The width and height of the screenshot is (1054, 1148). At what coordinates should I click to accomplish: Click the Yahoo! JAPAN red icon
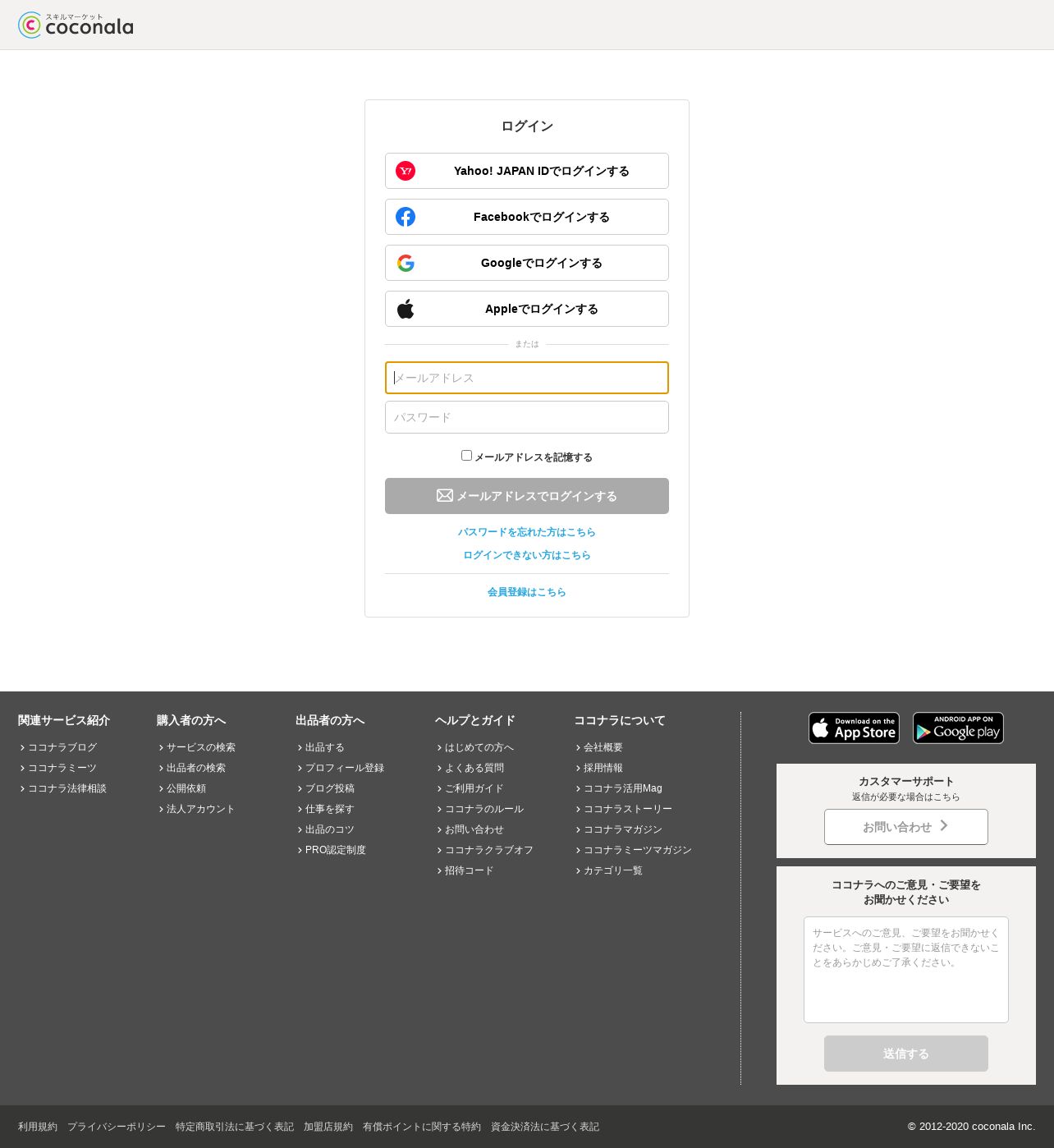click(x=406, y=171)
